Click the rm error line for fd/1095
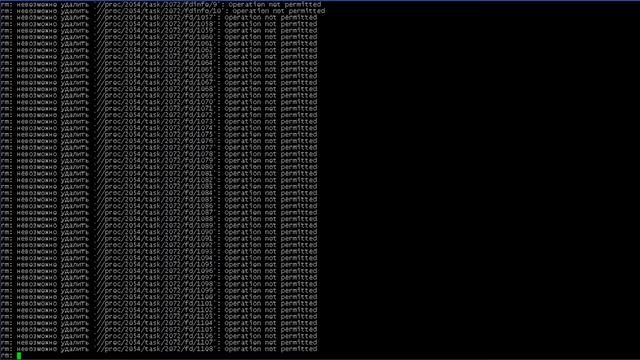 158,265
